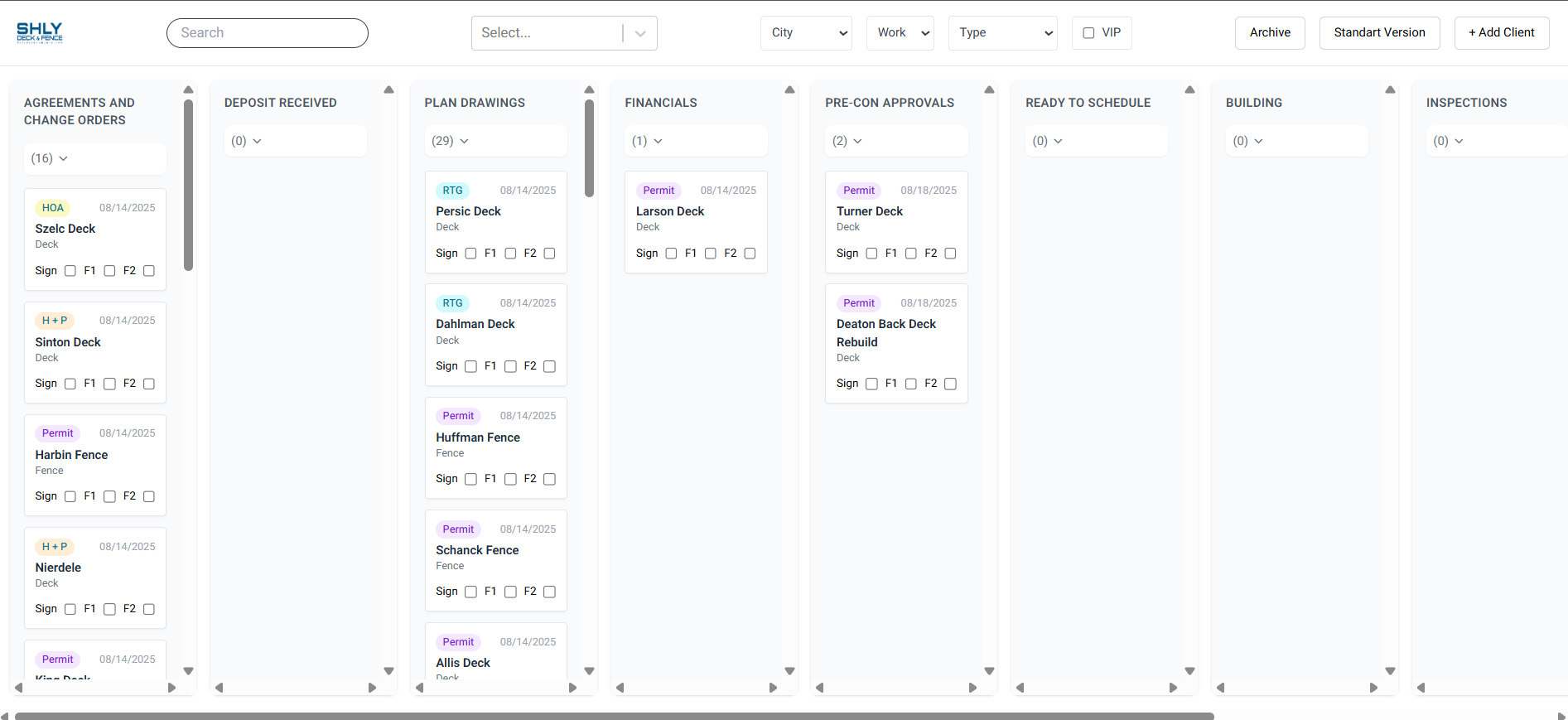This screenshot has height=720, width=1568.
Task: Click the up arrow of Building column
Action: [x=1390, y=89]
